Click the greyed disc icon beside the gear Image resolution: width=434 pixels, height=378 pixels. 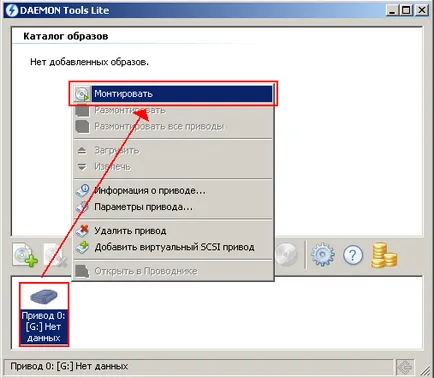[x=286, y=255]
